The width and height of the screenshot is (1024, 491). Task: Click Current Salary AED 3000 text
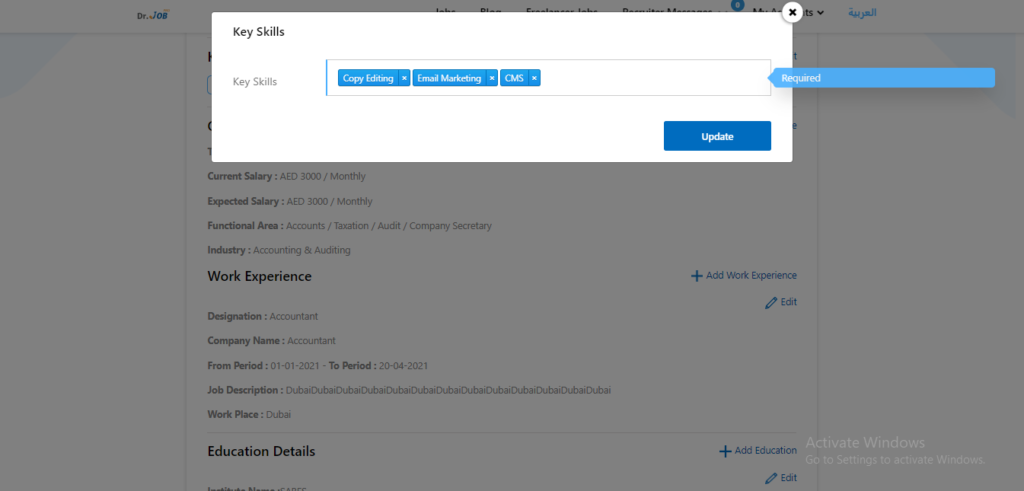pos(287,176)
